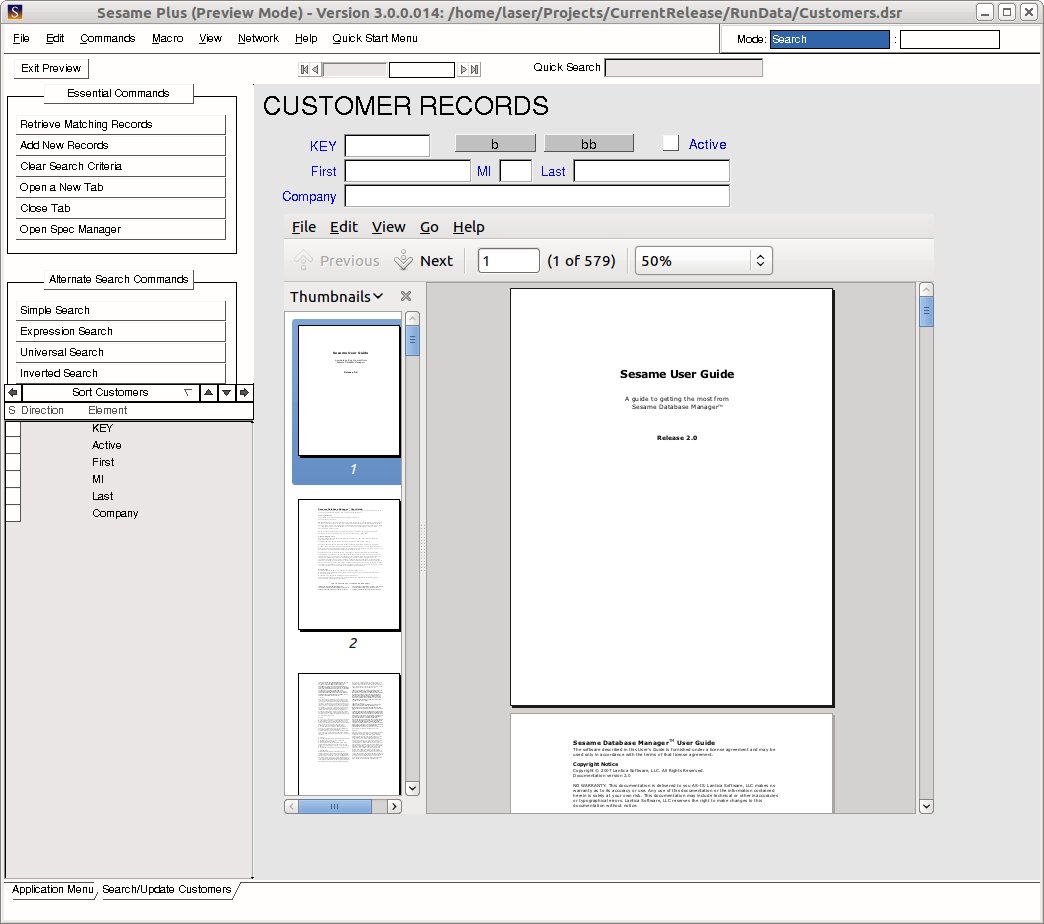Advance to next record using record navigation arrow
The height and width of the screenshot is (924, 1044).
463,69
